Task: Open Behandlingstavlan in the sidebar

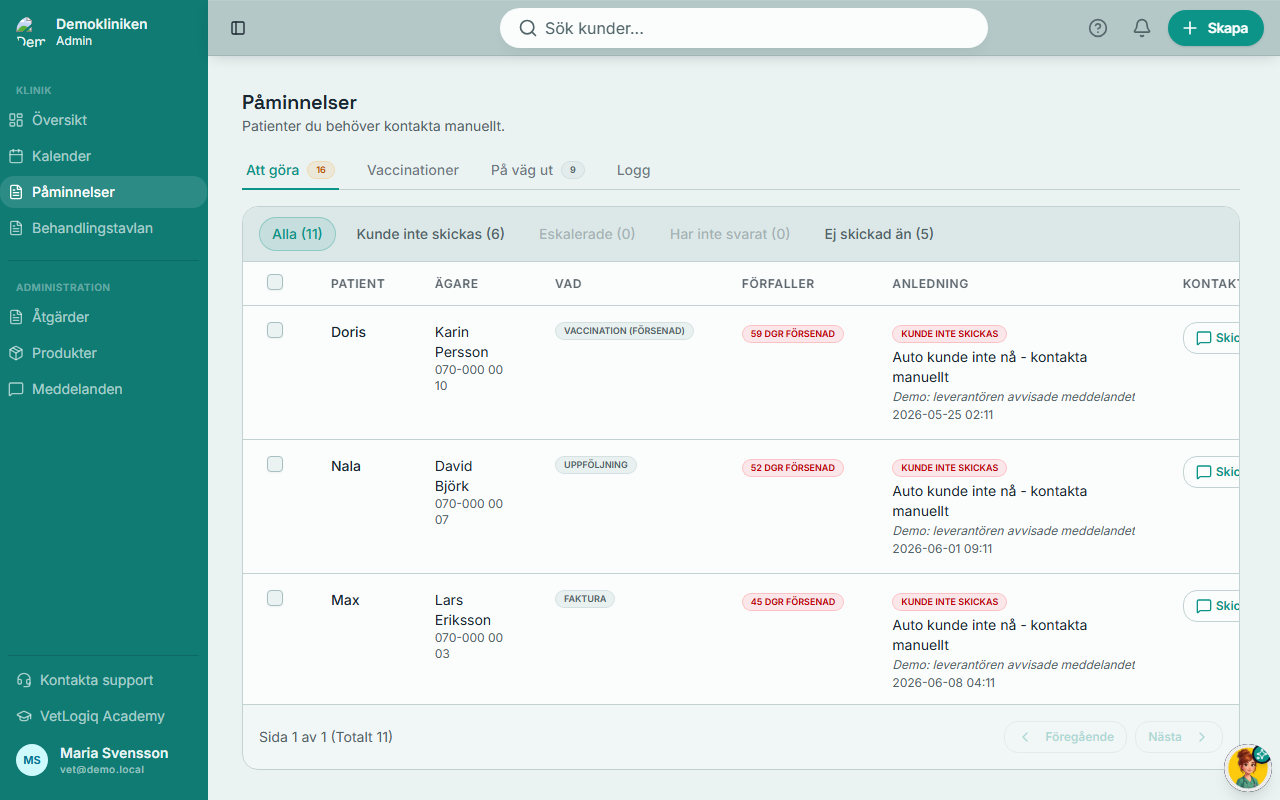Action: [104, 228]
